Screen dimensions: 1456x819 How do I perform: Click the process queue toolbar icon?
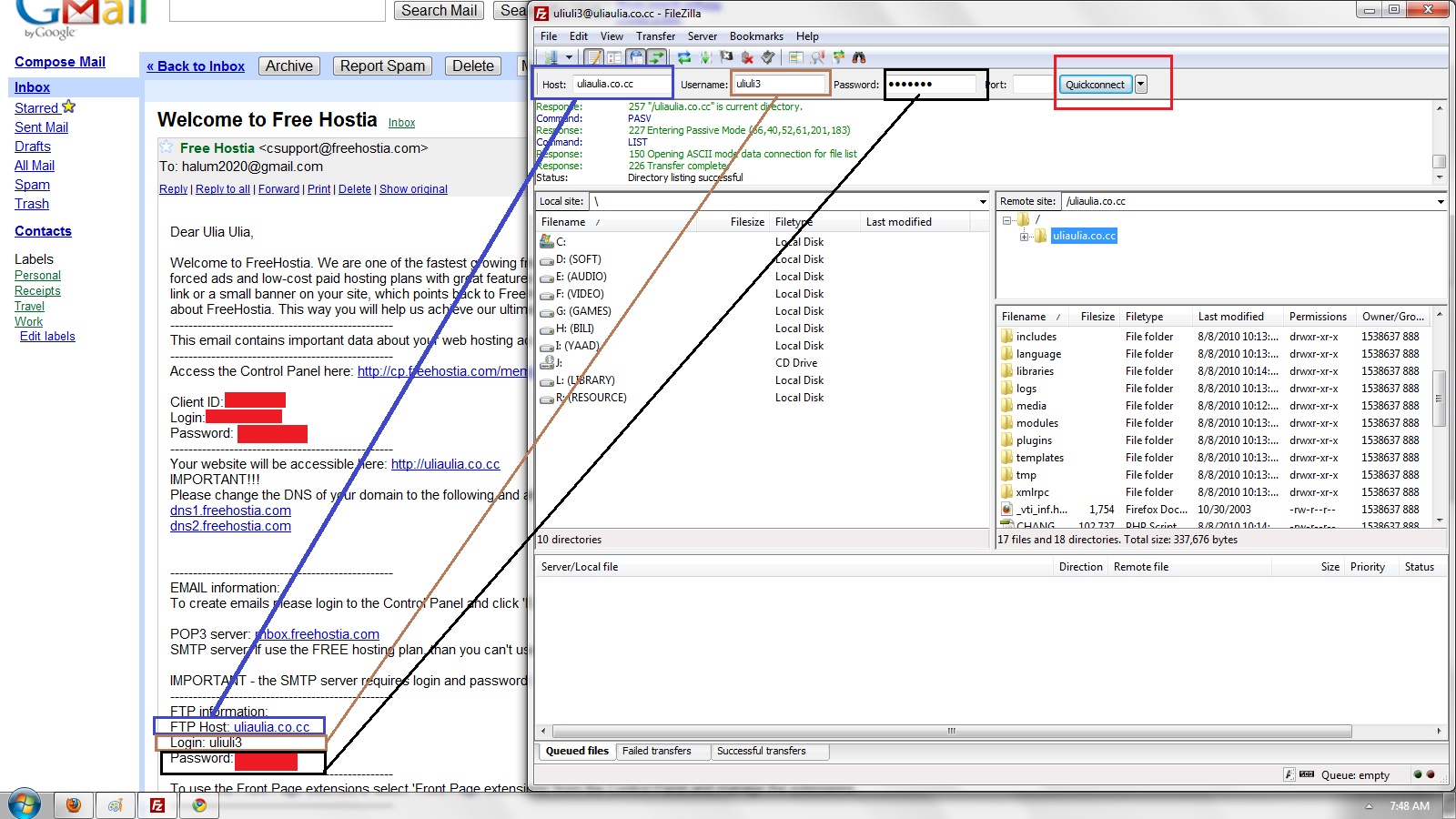coord(705,57)
